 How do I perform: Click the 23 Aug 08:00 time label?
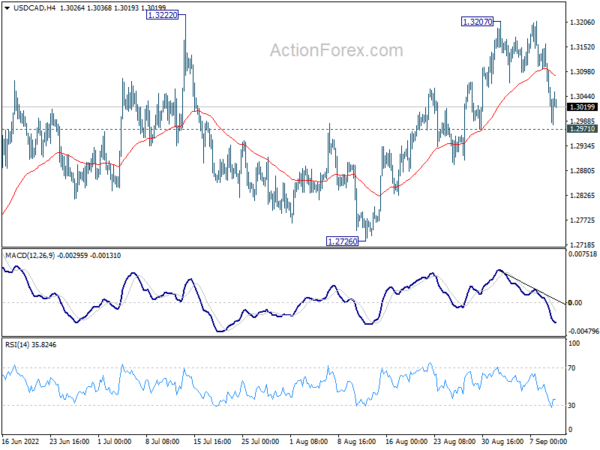(x=455, y=442)
